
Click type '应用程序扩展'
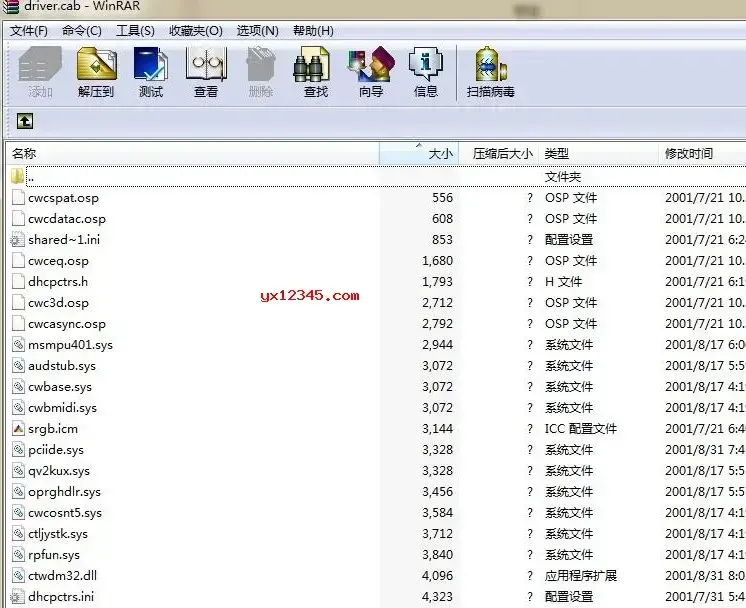coord(580,576)
